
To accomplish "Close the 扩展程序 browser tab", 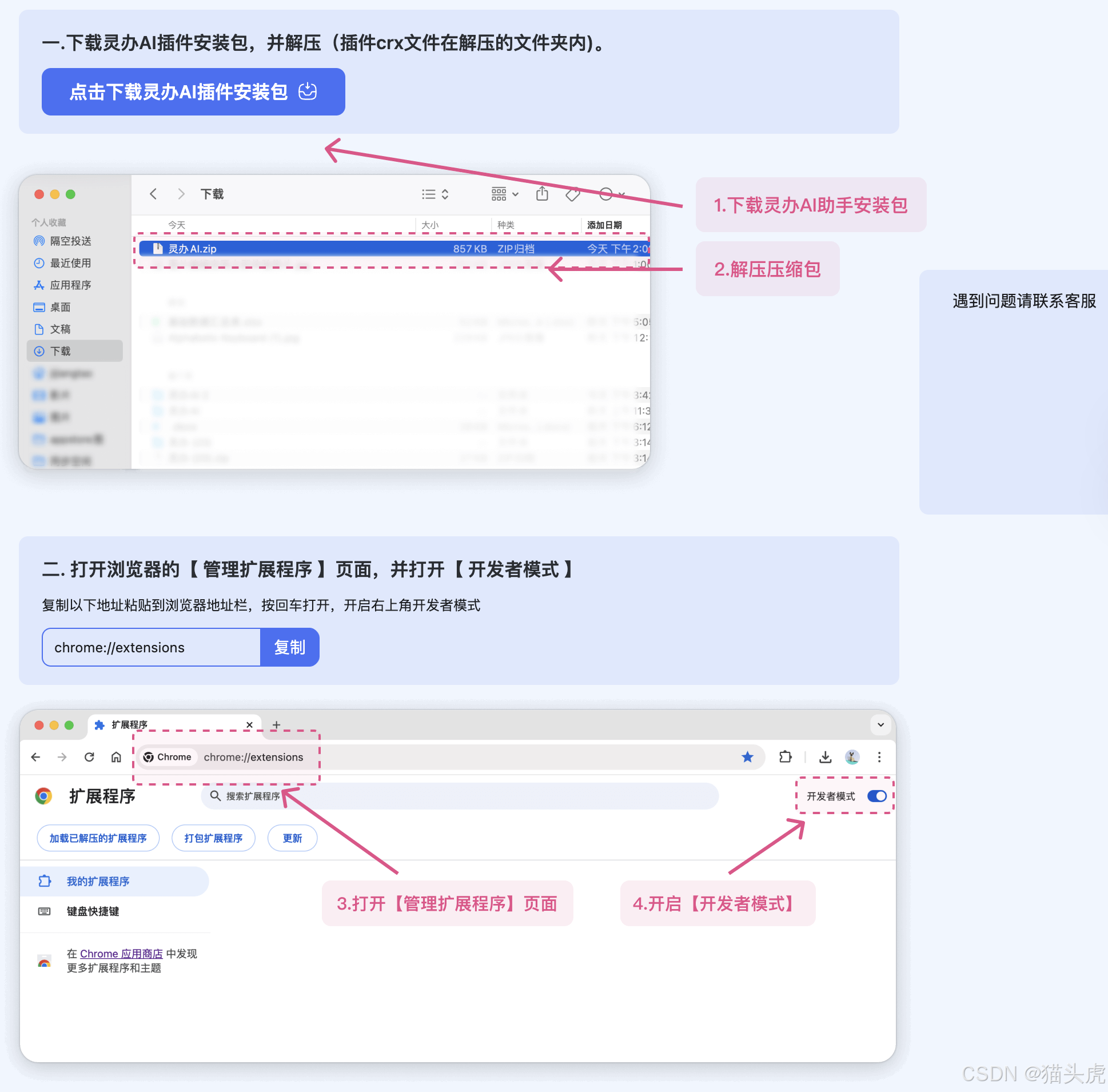I will (x=249, y=725).
